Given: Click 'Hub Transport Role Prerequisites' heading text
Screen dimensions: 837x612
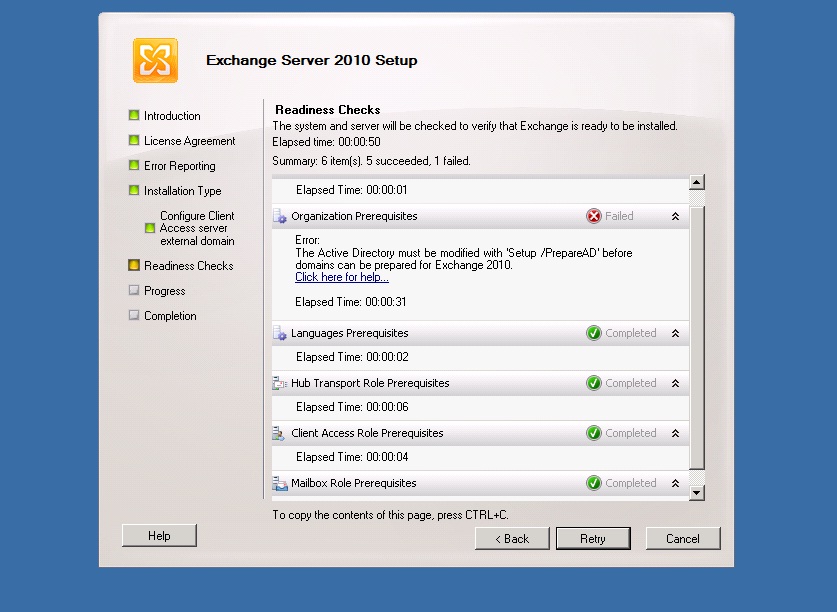Looking at the screenshot, I should point(370,383).
